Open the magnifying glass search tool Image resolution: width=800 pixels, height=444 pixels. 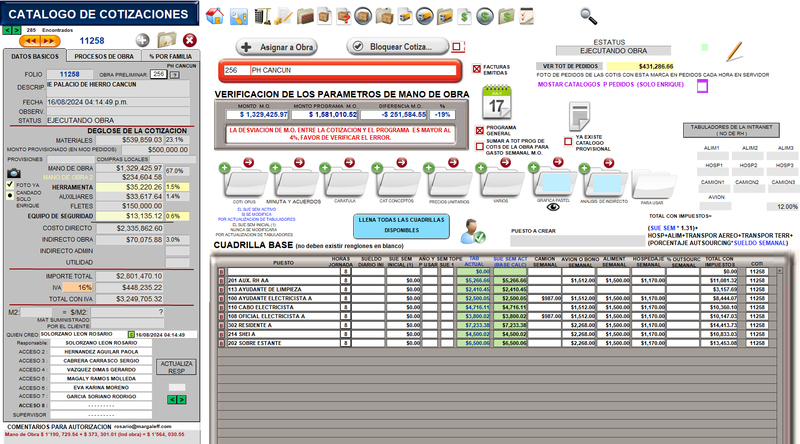[x=588, y=15]
